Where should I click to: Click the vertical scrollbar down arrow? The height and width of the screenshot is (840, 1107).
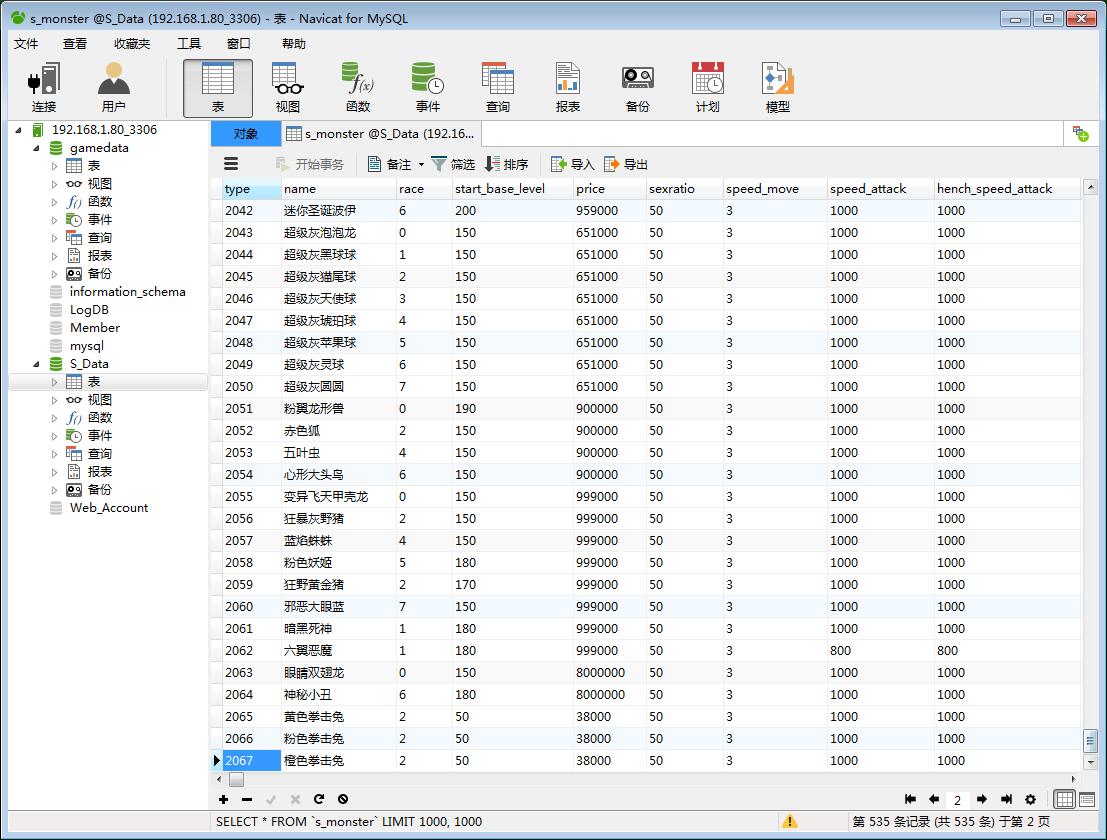pyautogui.click(x=1090, y=762)
